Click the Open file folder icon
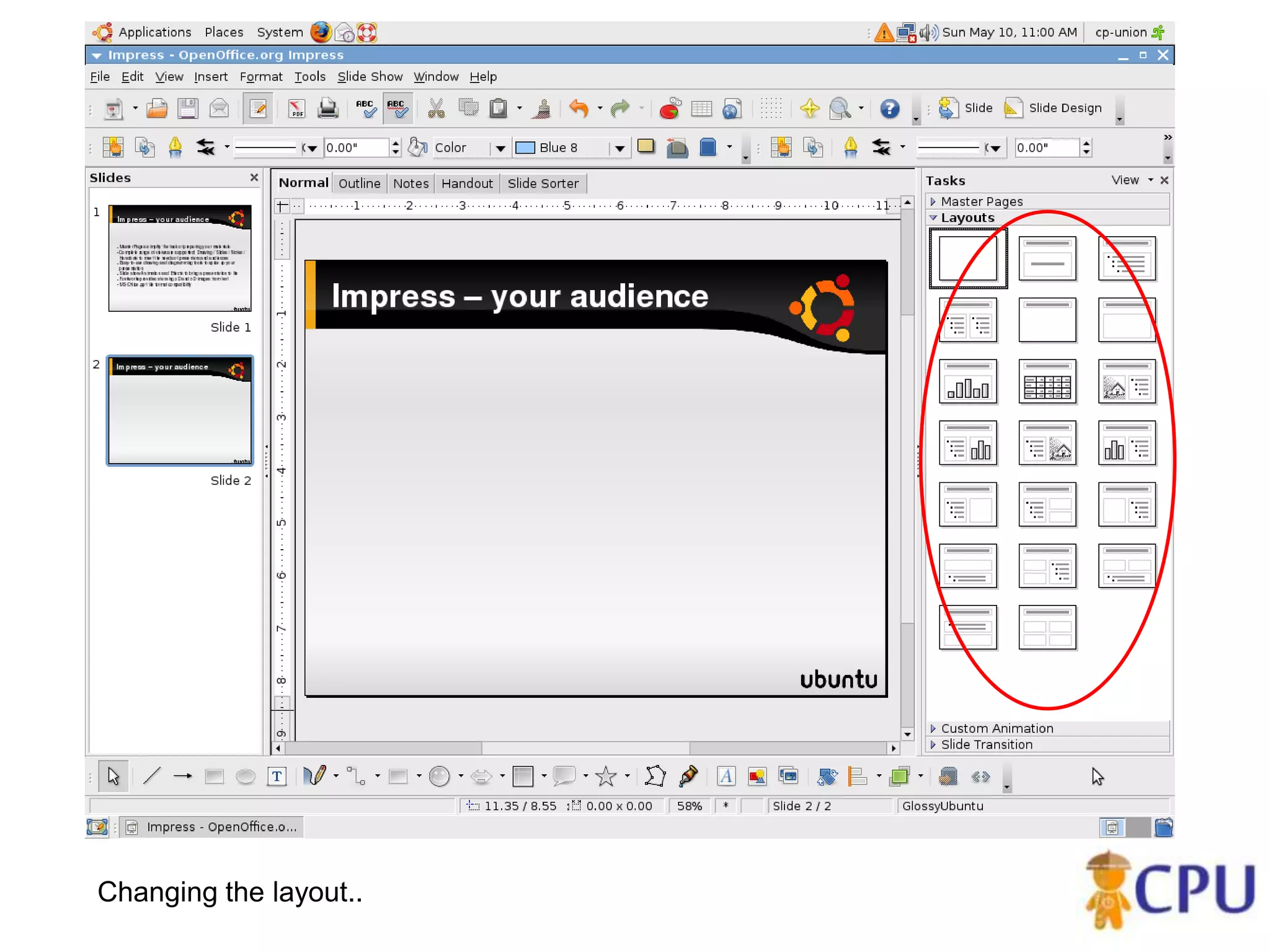 157,108
